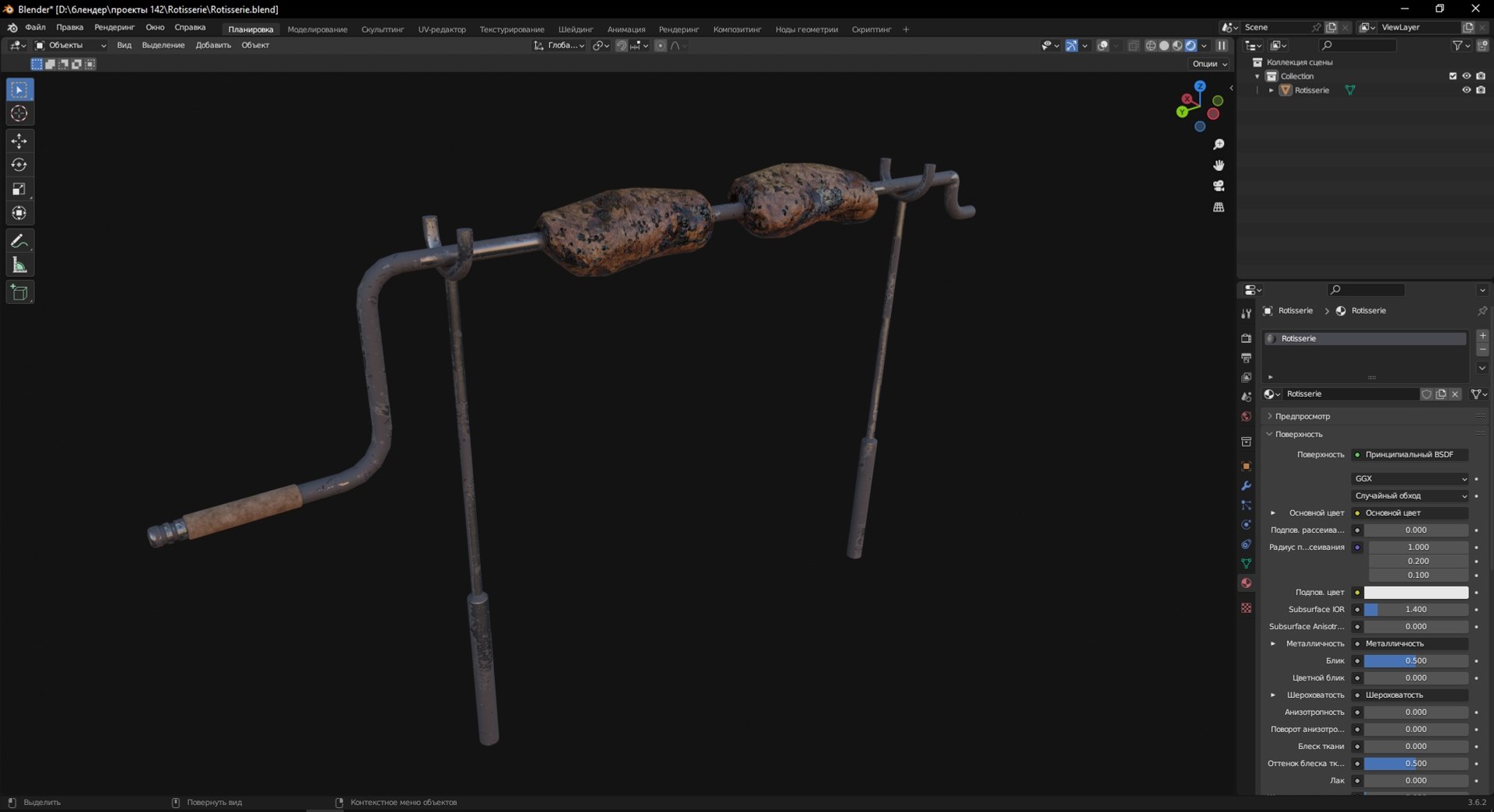Viewport: 1494px width, 812px height.
Task: Select the Scale tool
Action: 19,189
